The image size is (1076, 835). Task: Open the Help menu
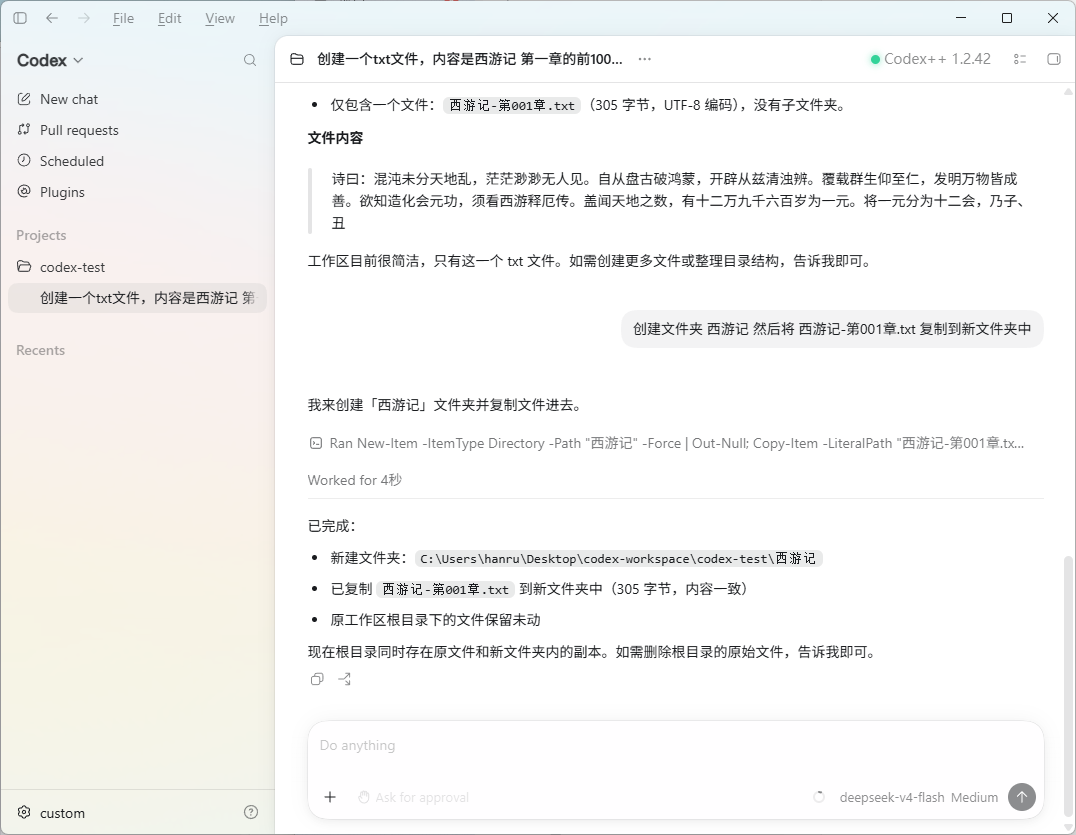[273, 19]
